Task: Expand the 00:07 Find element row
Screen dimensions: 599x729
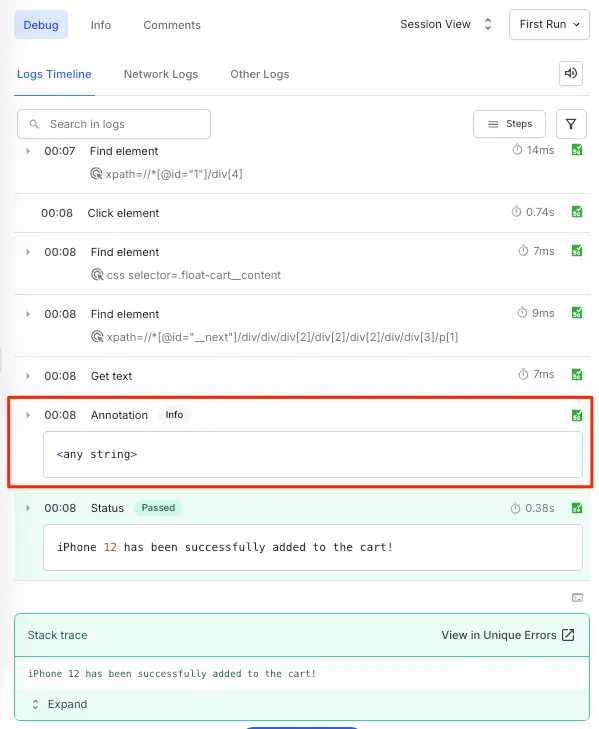Action: [28, 151]
